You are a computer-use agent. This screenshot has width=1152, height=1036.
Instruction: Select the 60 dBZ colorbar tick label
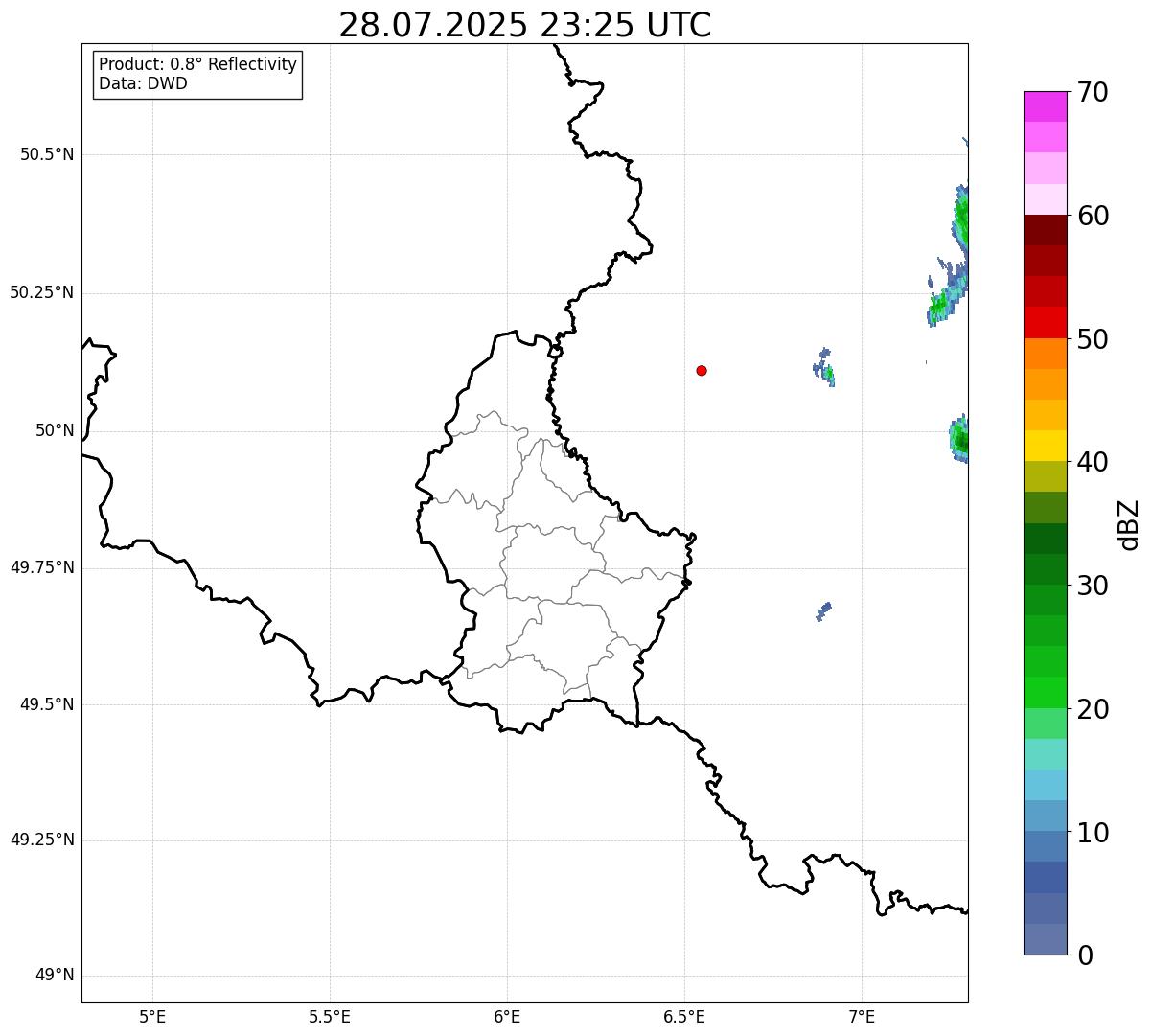coord(1093,216)
